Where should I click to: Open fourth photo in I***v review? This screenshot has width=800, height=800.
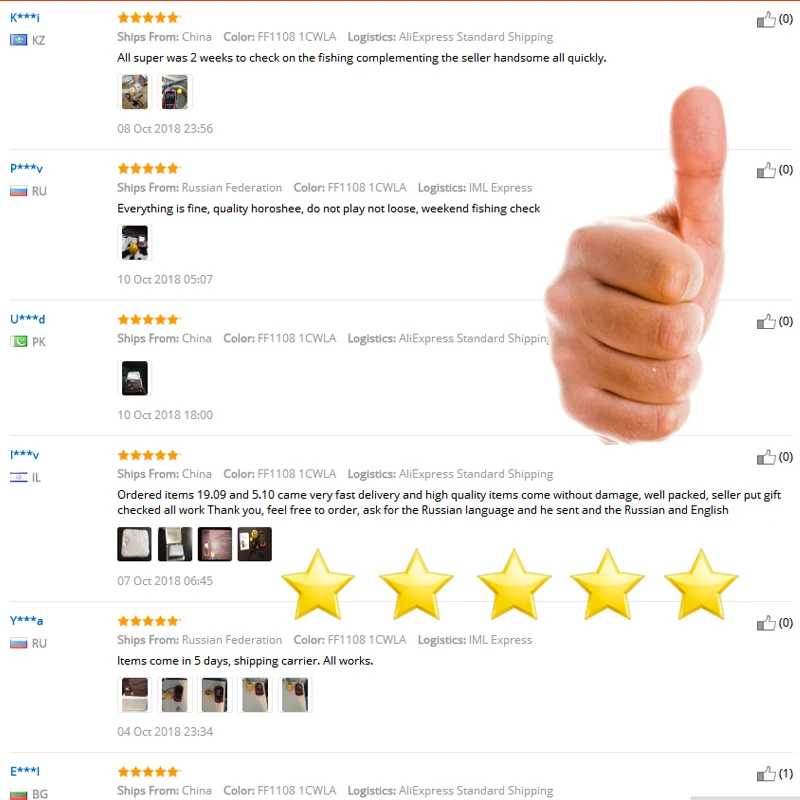(x=255, y=544)
